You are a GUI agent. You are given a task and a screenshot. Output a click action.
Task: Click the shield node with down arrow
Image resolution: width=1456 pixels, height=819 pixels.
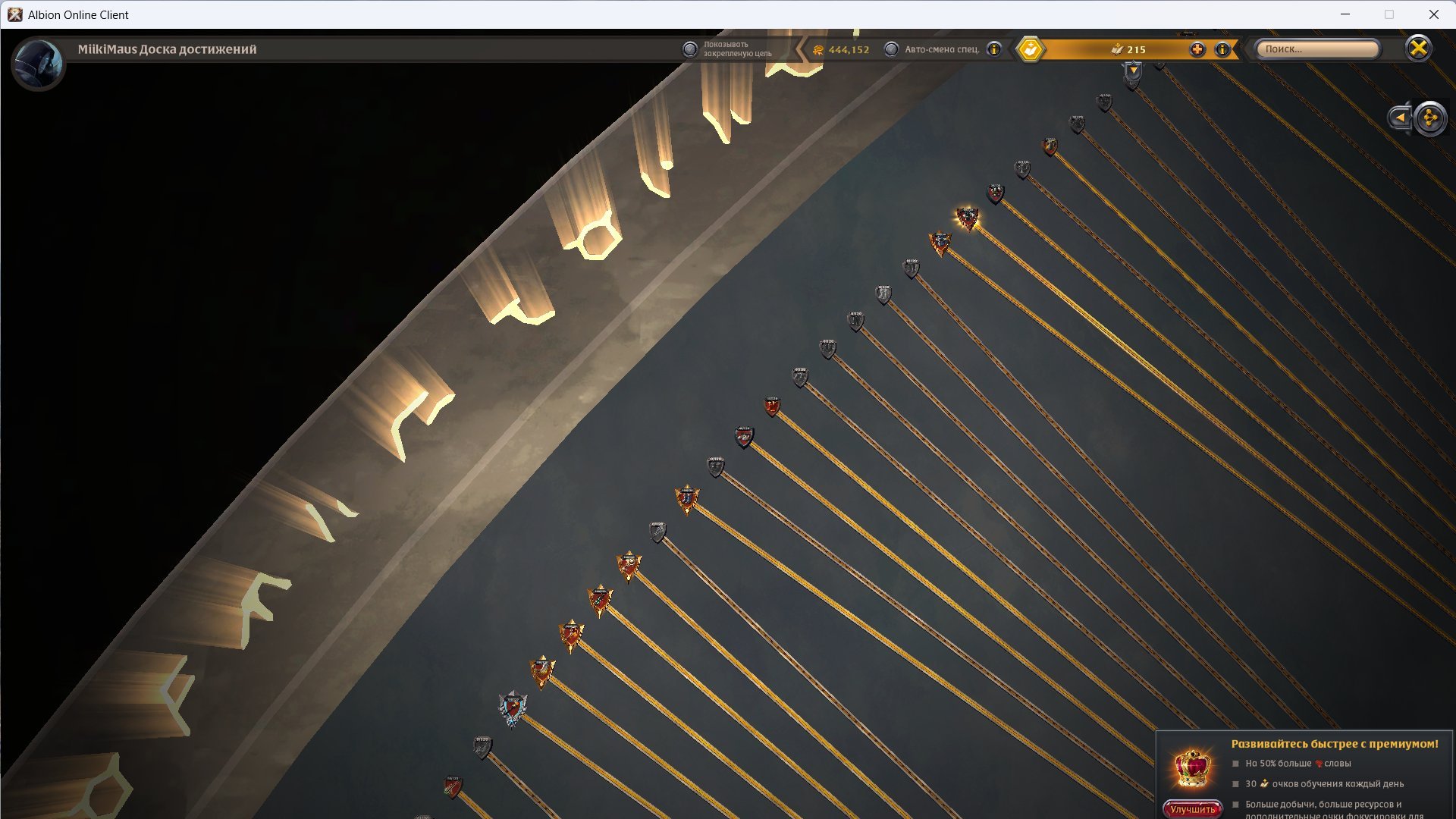click(1133, 73)
